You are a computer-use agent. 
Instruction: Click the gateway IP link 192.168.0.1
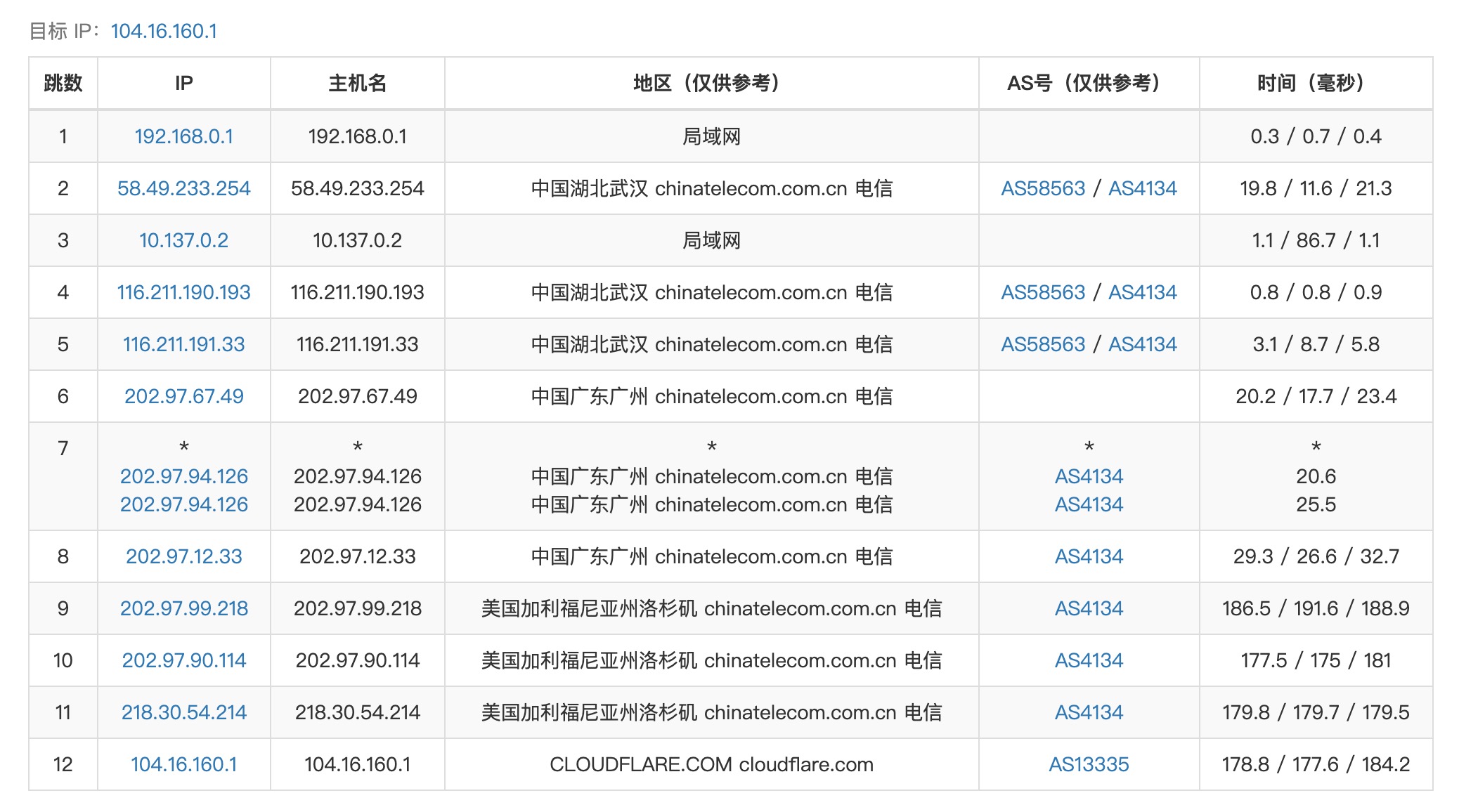[x=183, y=136]
